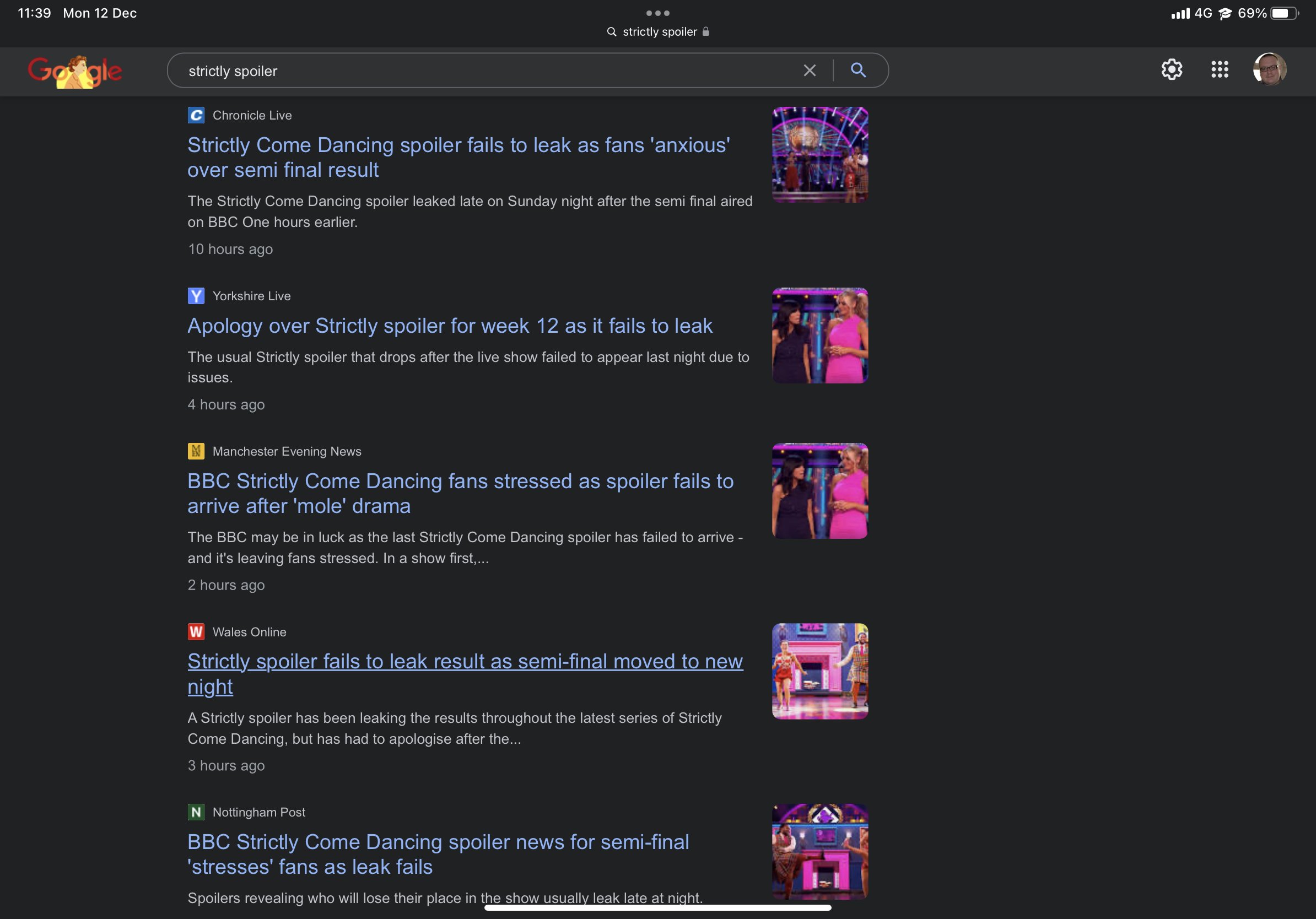Screen dimensions: 1316x919
Task: Open Google settings gear
Action: click(x=1172, y=70)
